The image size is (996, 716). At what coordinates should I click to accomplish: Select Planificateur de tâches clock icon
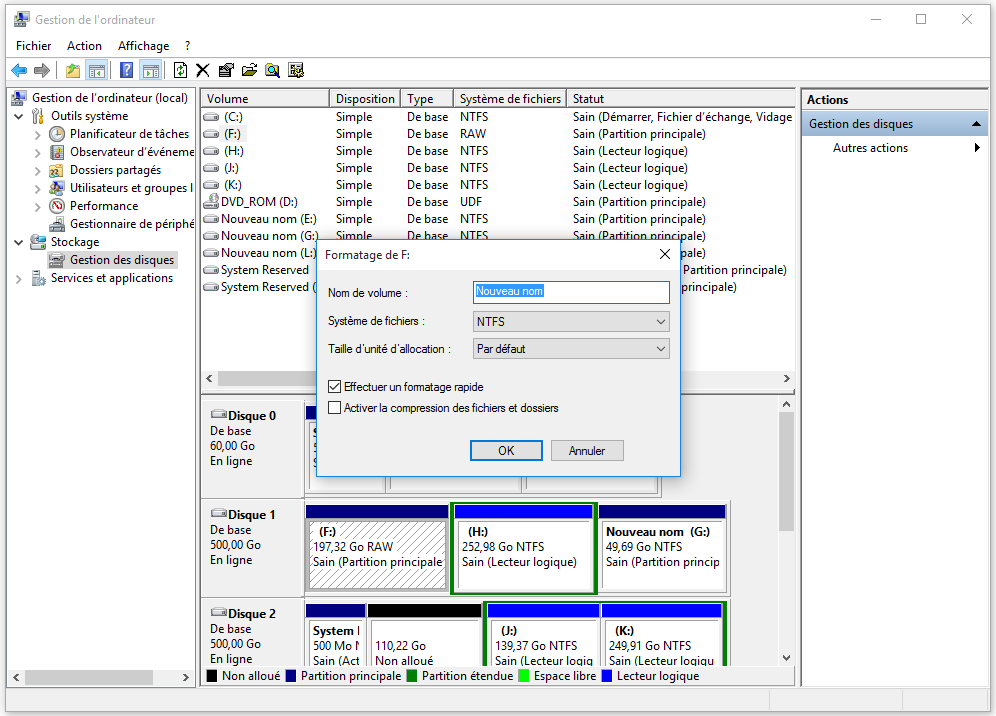pos(57,134)
